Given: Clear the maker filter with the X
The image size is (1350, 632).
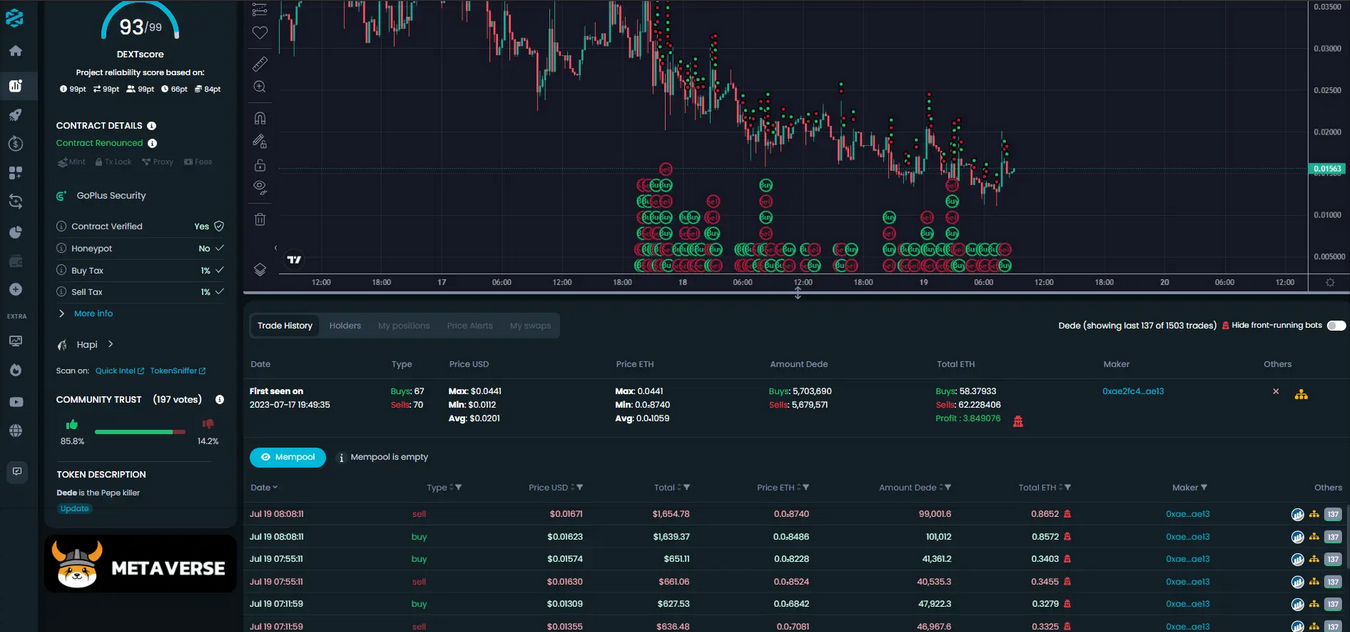Looking at the screenshot, I should [x=1276, y=391].
